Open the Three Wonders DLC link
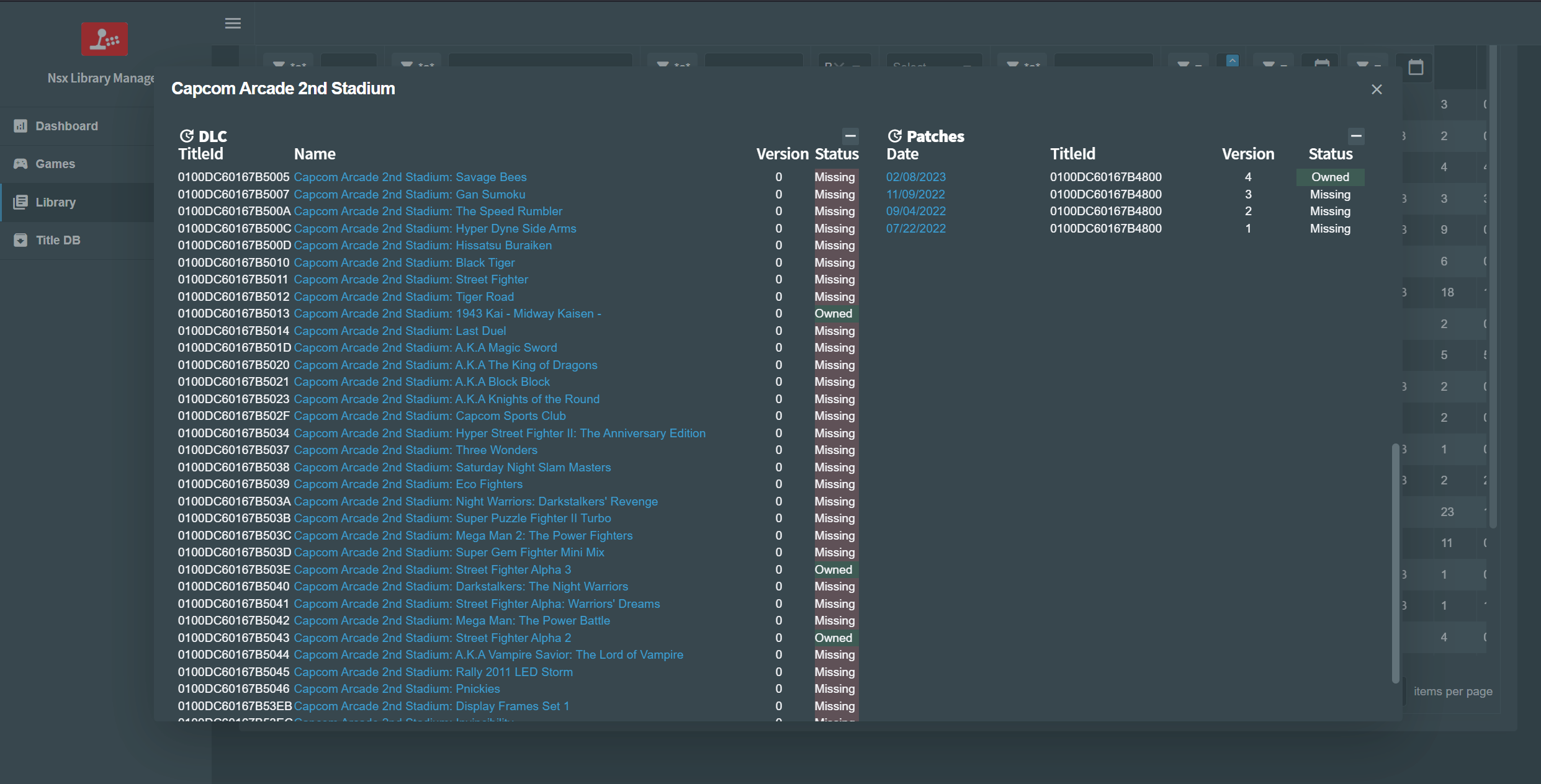The image size is (1541, 784). 416,450
